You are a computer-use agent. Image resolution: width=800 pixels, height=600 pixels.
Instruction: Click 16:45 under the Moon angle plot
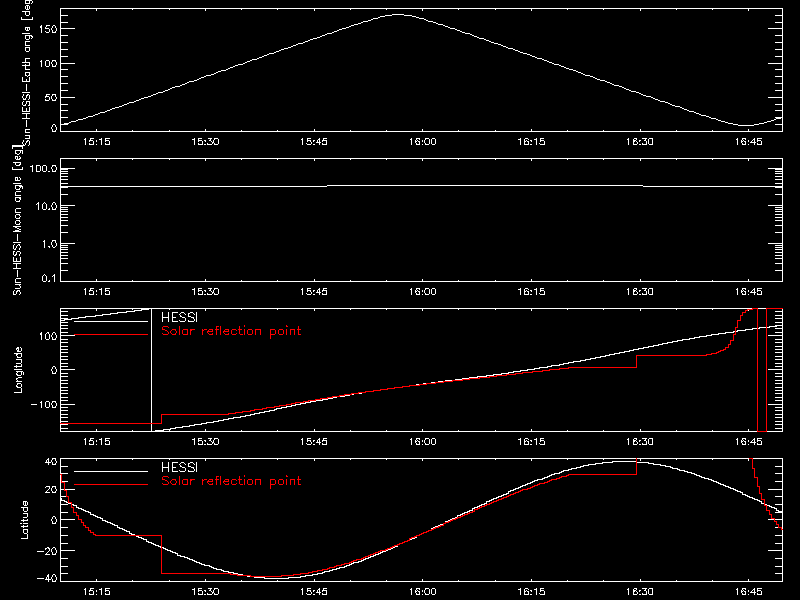pyautogui.click(x=748, y=292)
